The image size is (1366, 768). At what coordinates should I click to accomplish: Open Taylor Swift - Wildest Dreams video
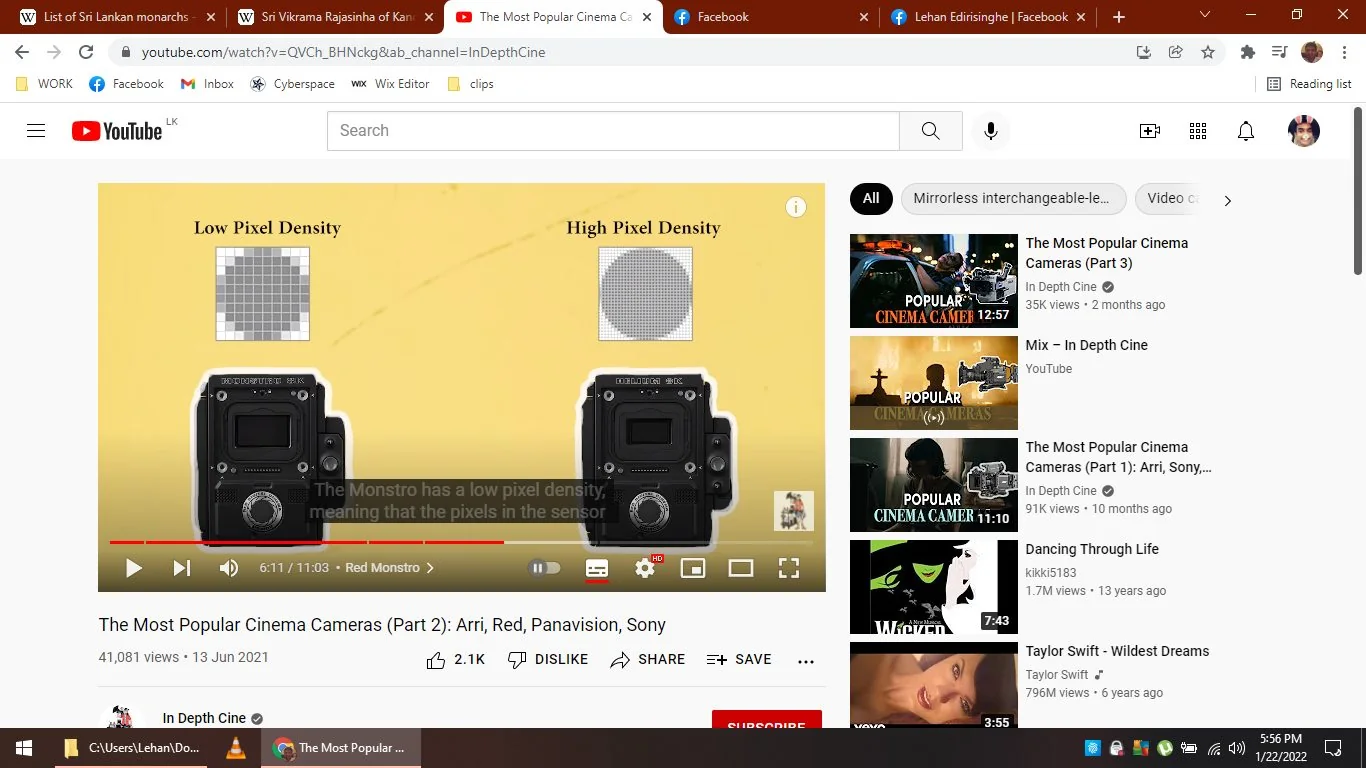(x=1117, y=651)
